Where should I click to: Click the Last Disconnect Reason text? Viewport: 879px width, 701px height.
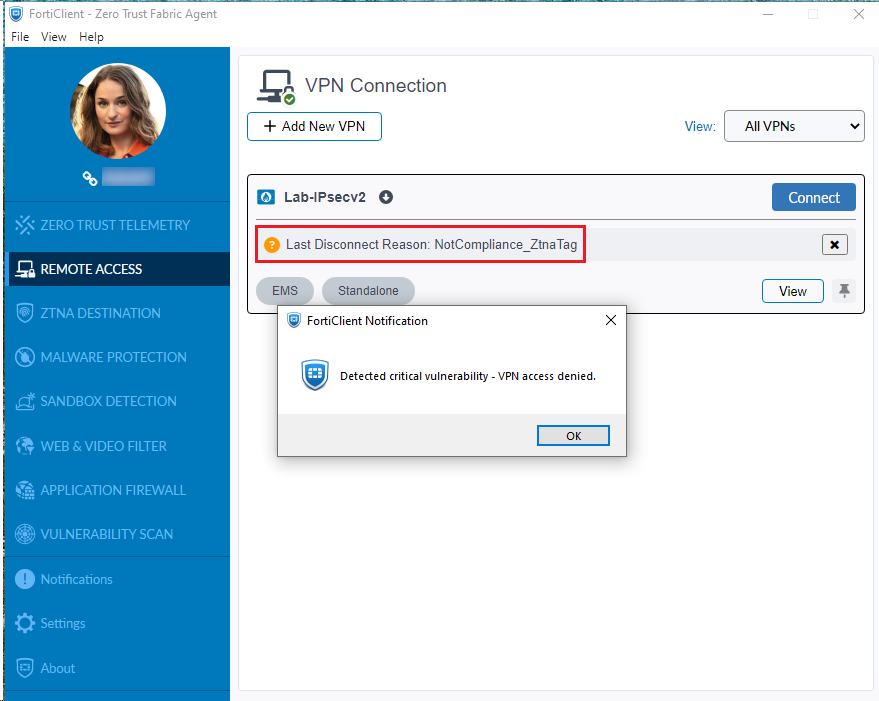pos(431,245)
